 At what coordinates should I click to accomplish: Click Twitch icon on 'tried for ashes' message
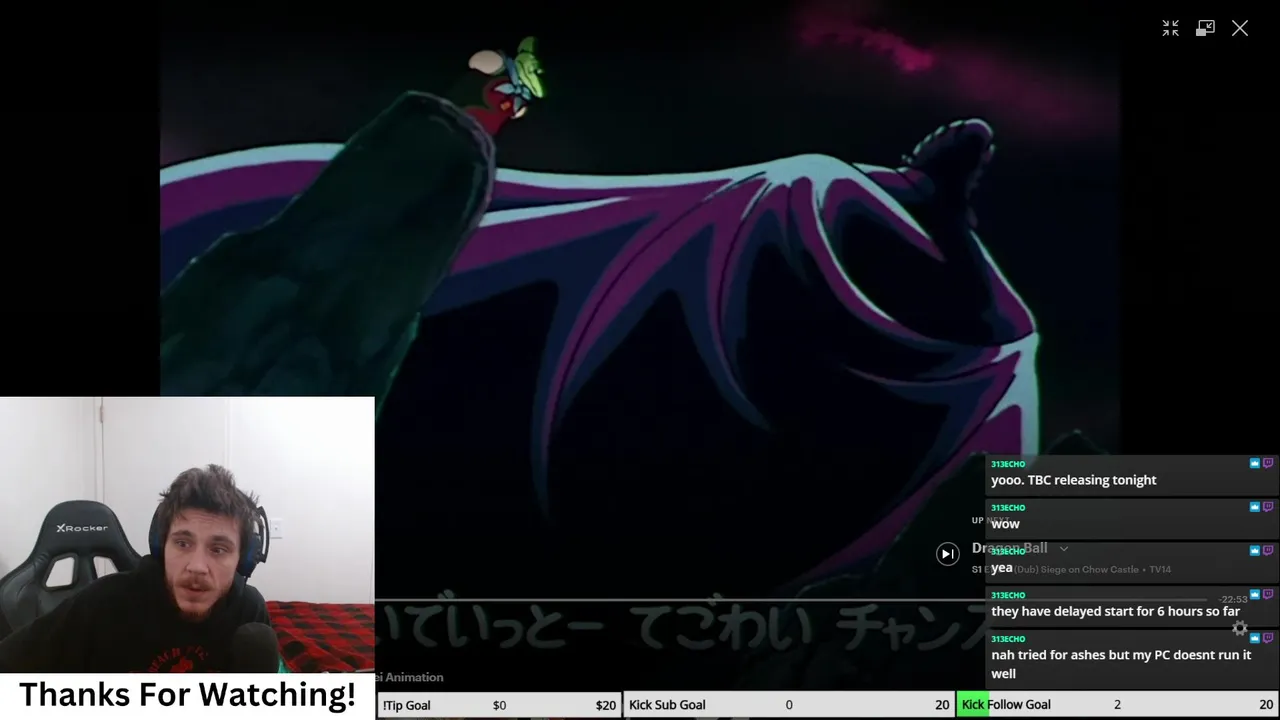click(x=1268, y=638)
